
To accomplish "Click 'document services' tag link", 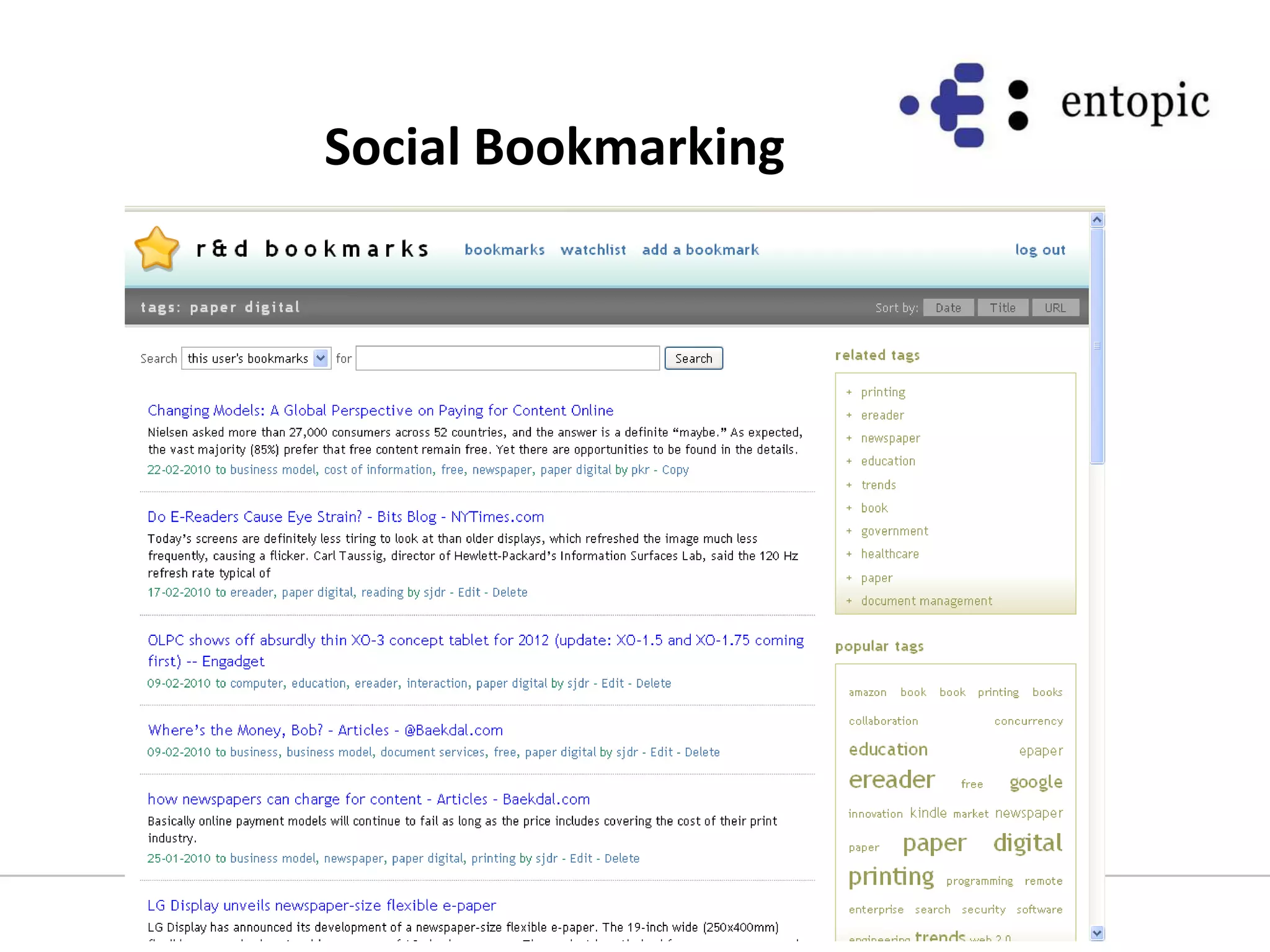I will 433,752.
